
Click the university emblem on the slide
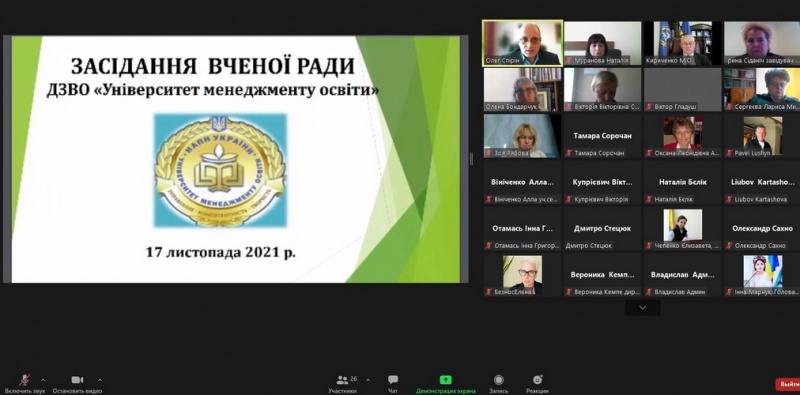pos(220,170)
